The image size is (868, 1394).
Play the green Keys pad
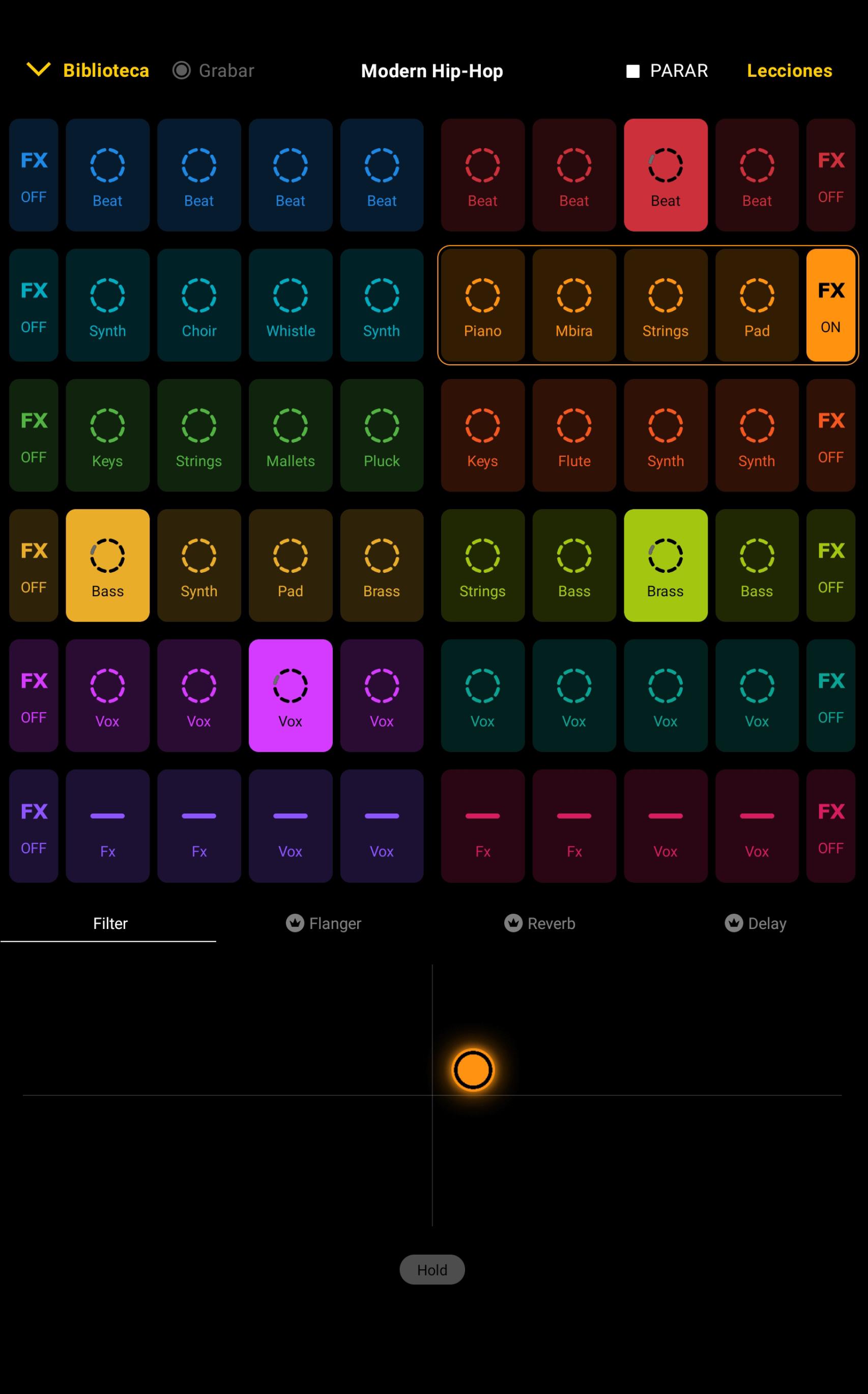[107, 435]
